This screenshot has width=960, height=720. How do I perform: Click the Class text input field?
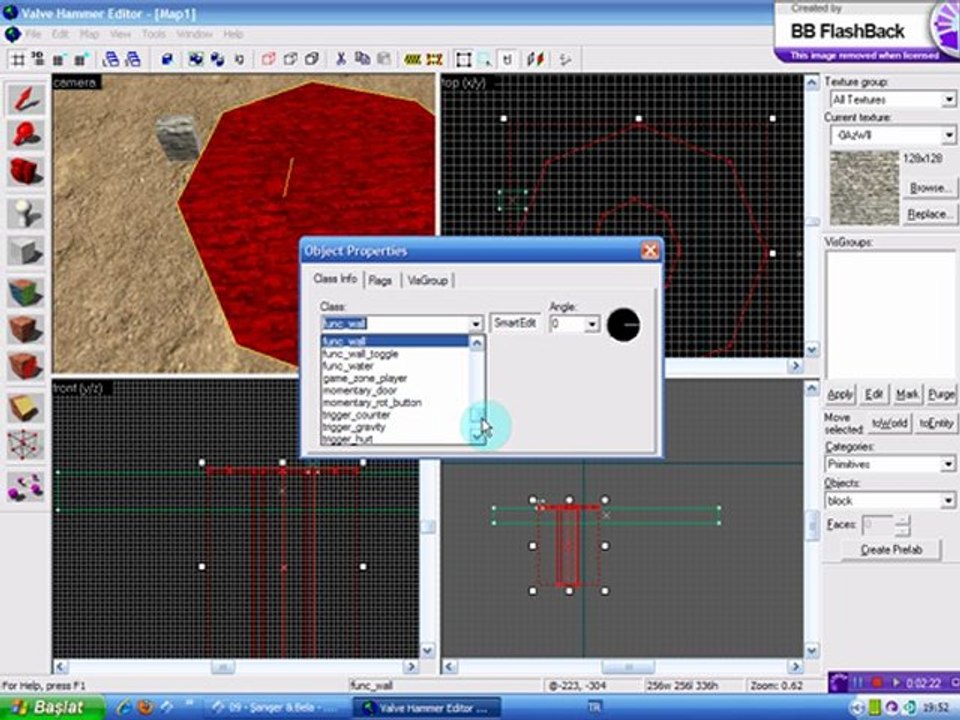tap(396, 323)
